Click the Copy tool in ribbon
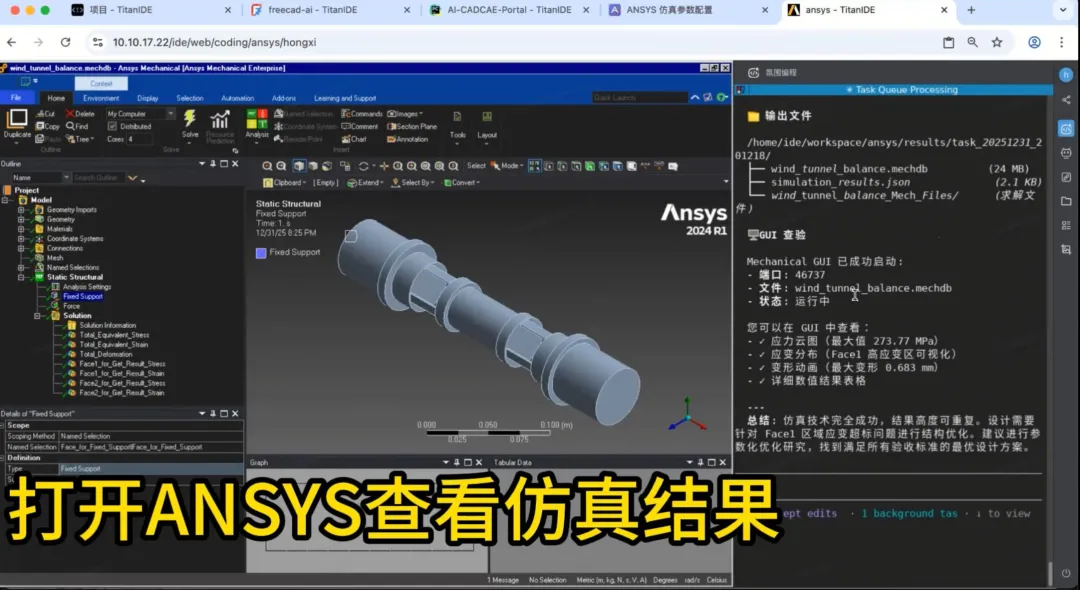 48,126
